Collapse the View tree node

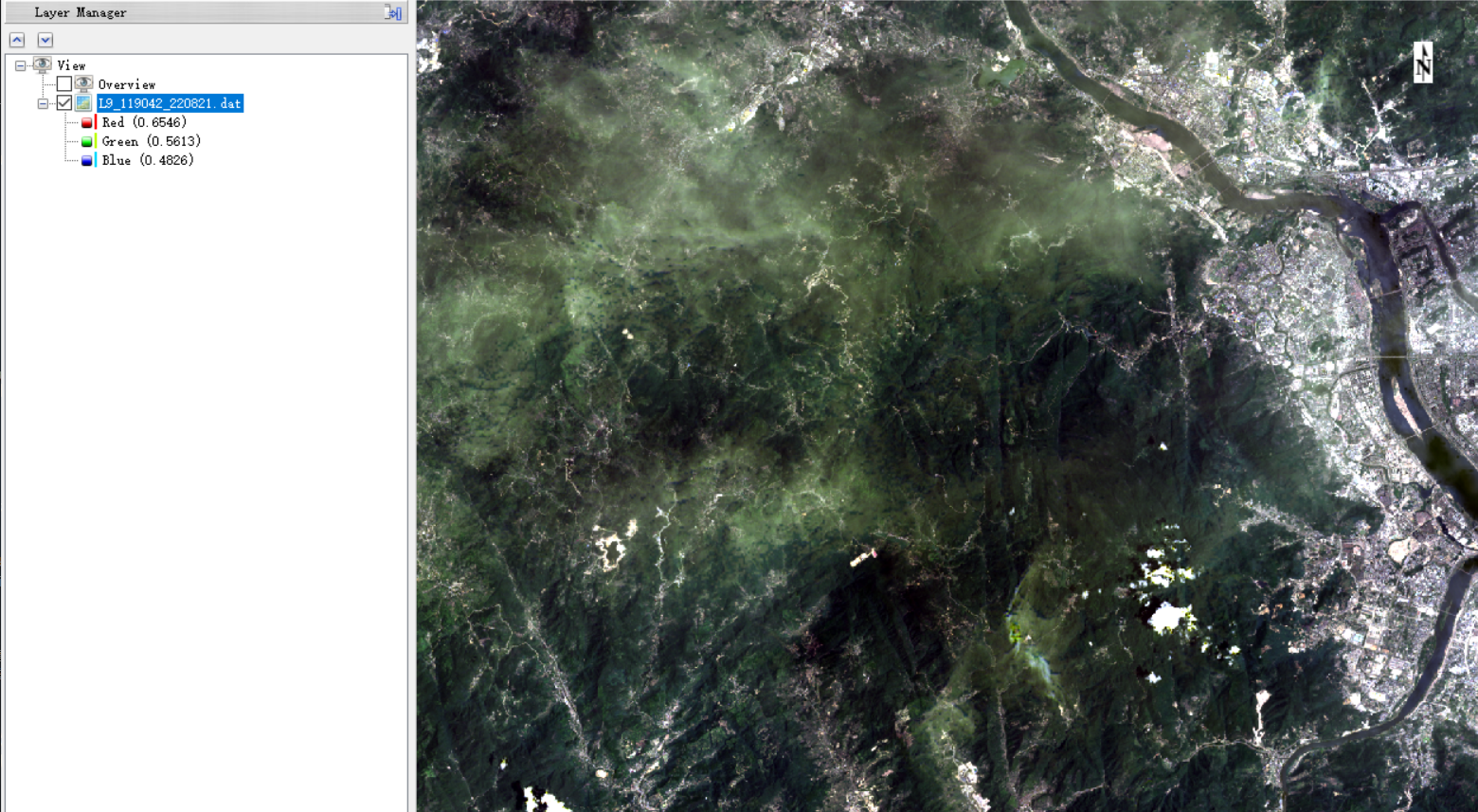pyautogui.click(x=20, y=65)
